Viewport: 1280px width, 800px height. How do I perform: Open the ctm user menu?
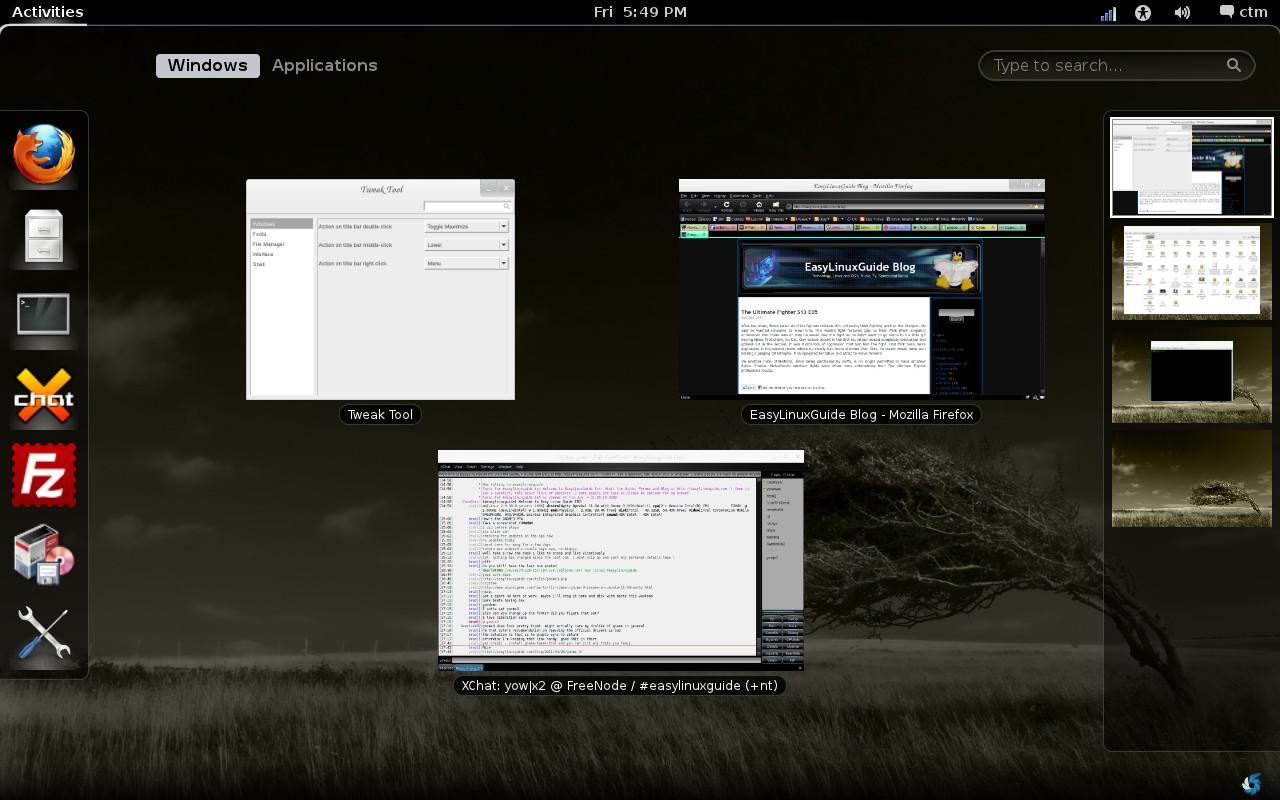coord(1244,12)
